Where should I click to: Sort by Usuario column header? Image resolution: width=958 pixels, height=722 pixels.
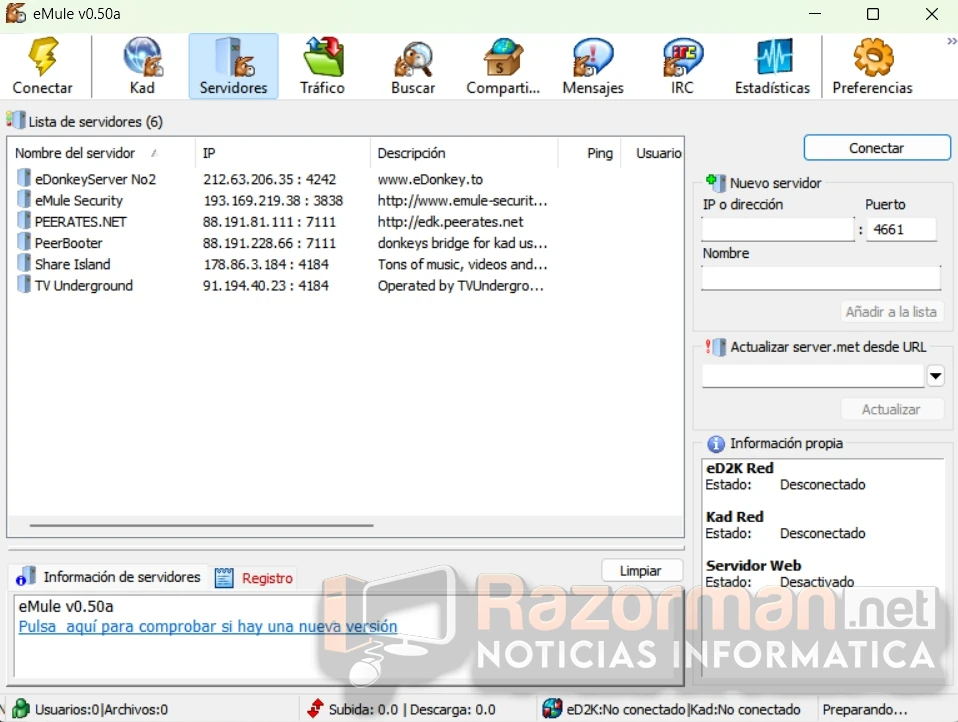pos(653,153)
